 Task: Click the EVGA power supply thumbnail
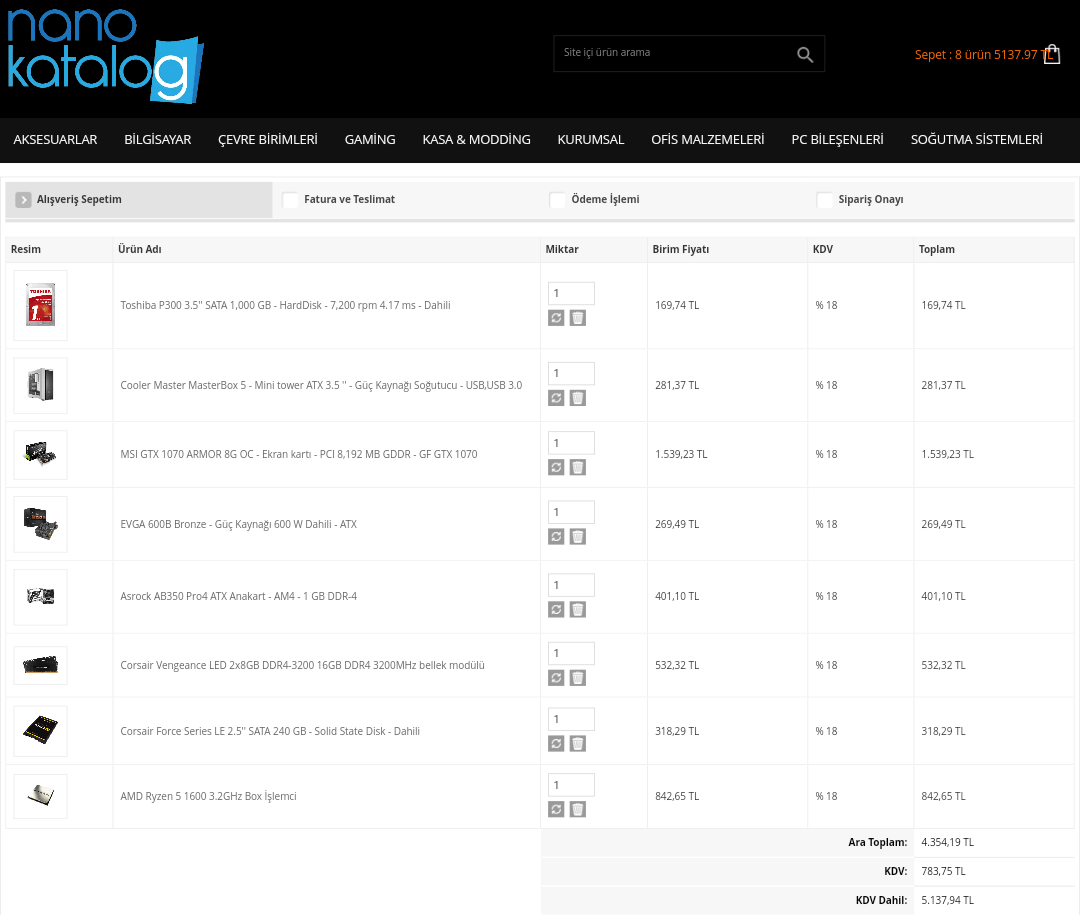(x=41, y=524)
